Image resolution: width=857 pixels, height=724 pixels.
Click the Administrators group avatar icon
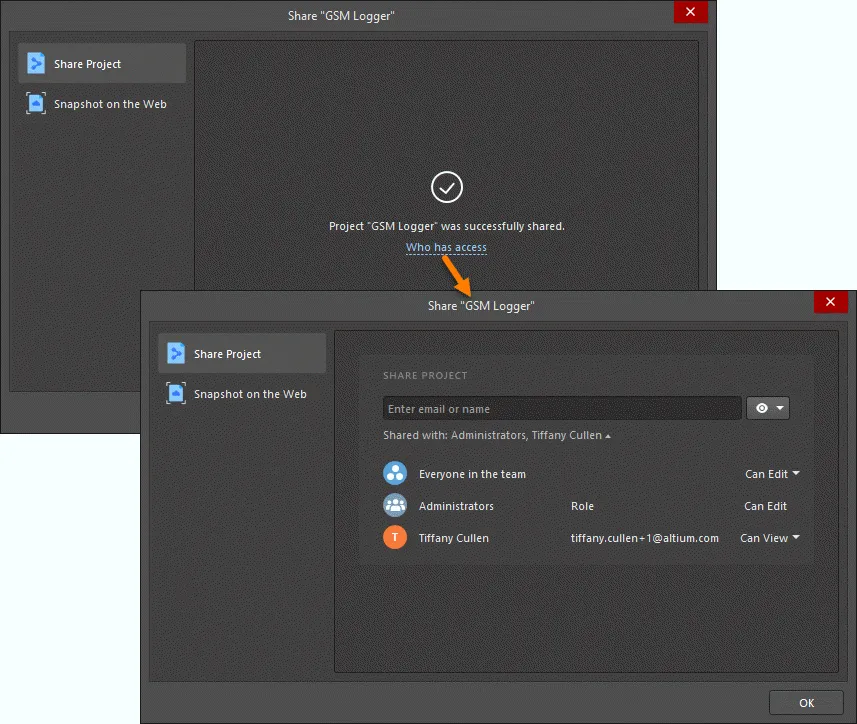point(395,505)
